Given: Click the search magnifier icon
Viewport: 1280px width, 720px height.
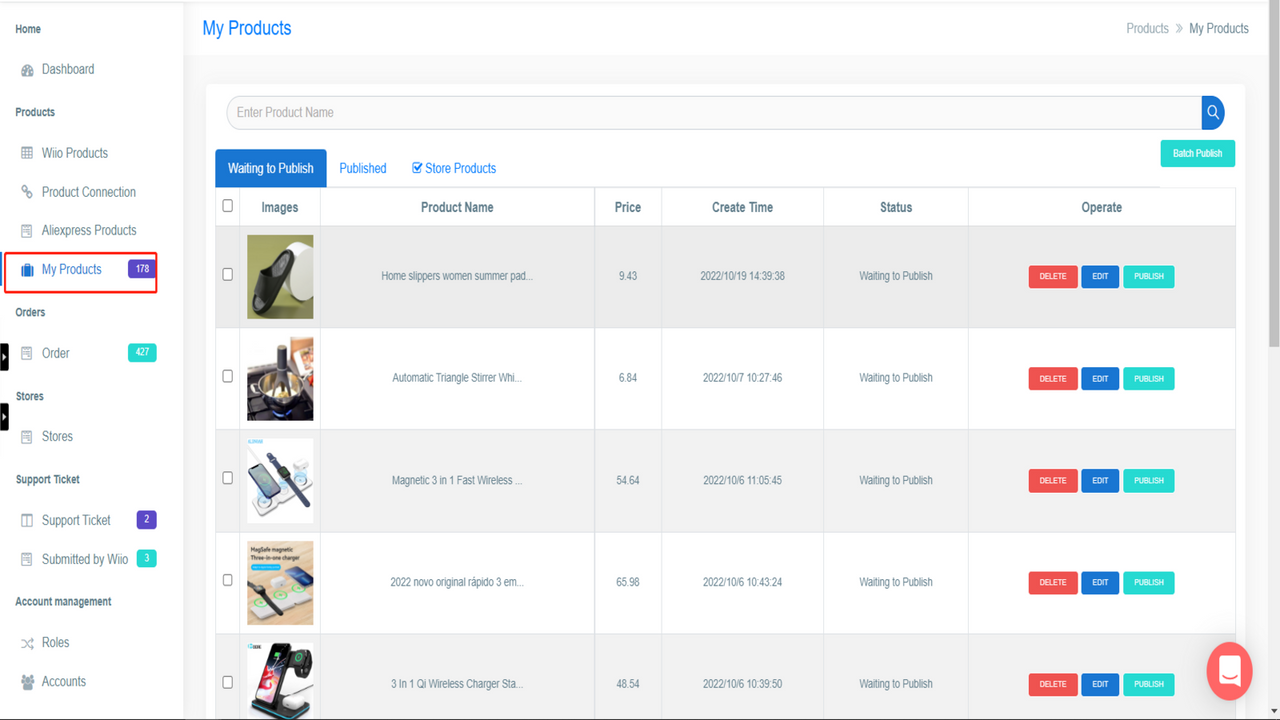Looking at the screenshot, I should tap(1212, 112).
